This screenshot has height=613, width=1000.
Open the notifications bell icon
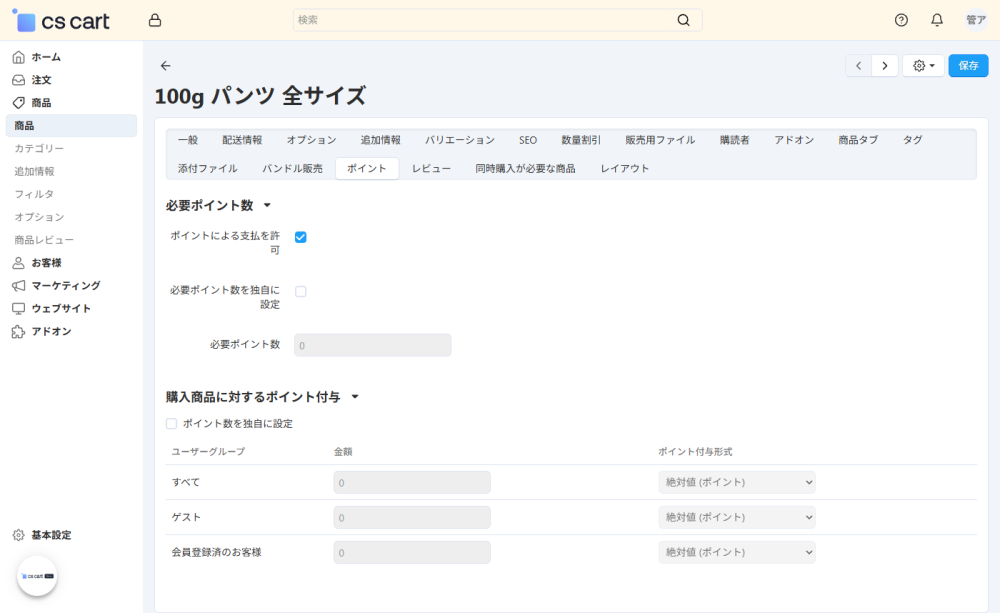(936, 19)
